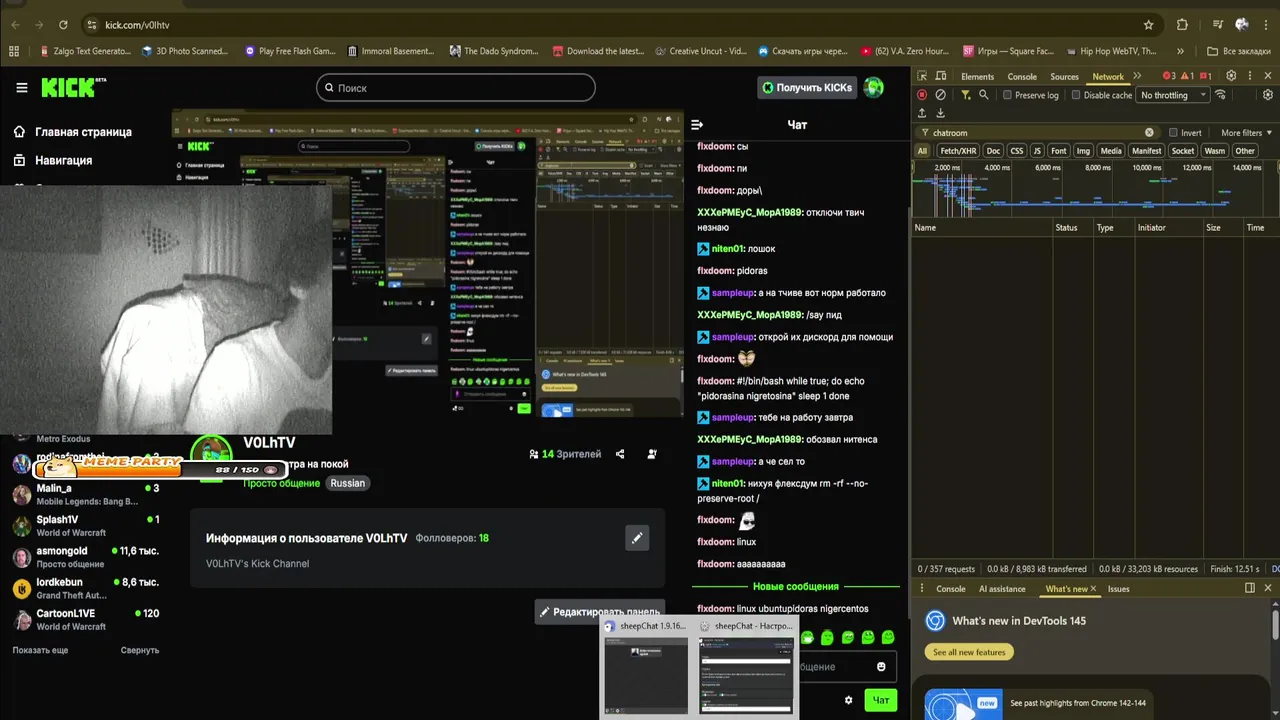Reload the page in the browser
This screenshot has width=1280, height=720.
pyautogui.click(x=63, y=25)
